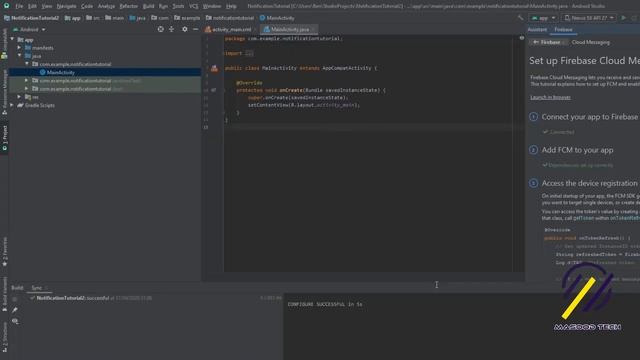Click Connect your app to Firebase heading
The image size is (640, 360).
tap(589, 117)
